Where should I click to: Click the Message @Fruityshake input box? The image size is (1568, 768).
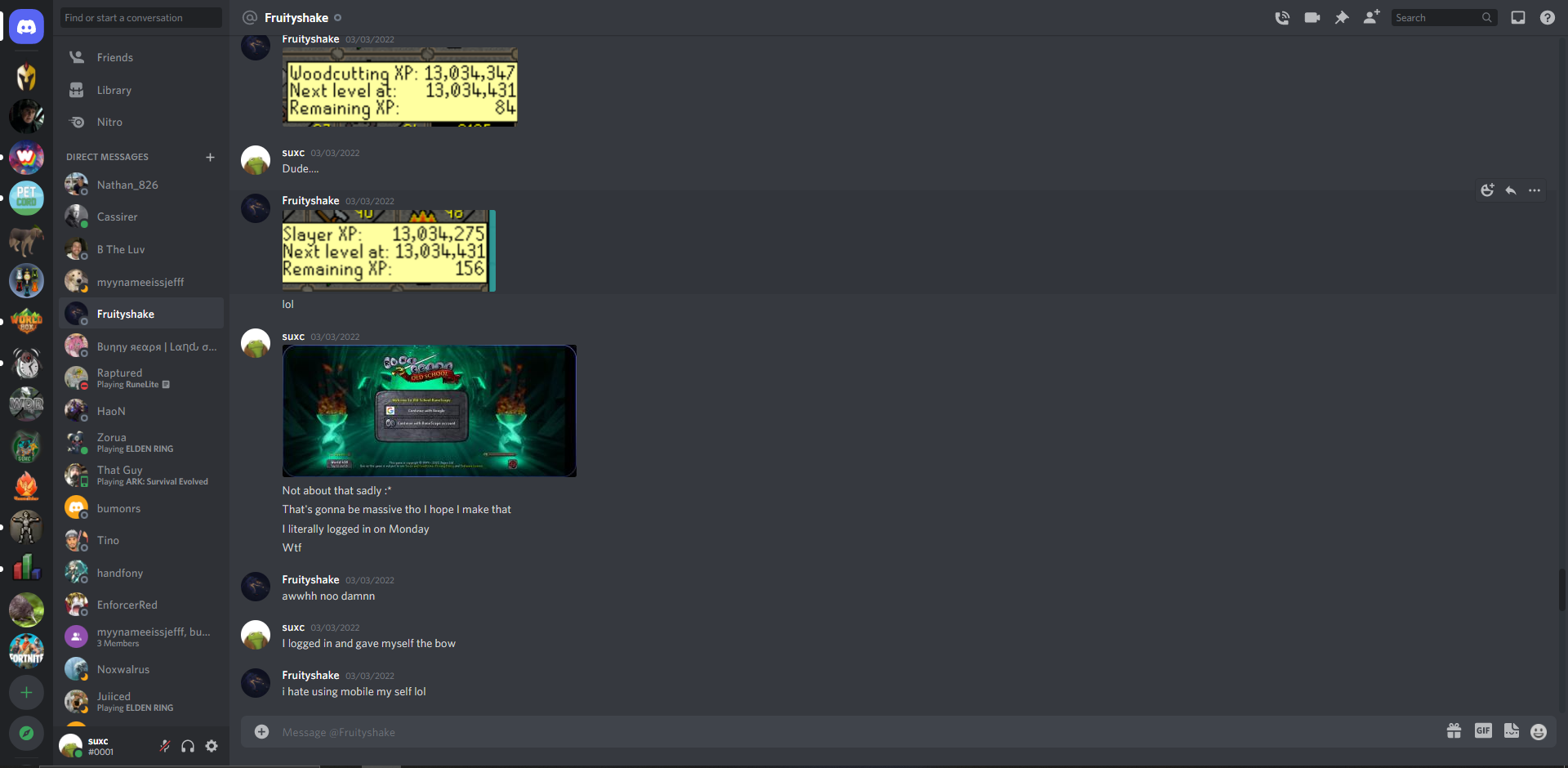(857, 732)
